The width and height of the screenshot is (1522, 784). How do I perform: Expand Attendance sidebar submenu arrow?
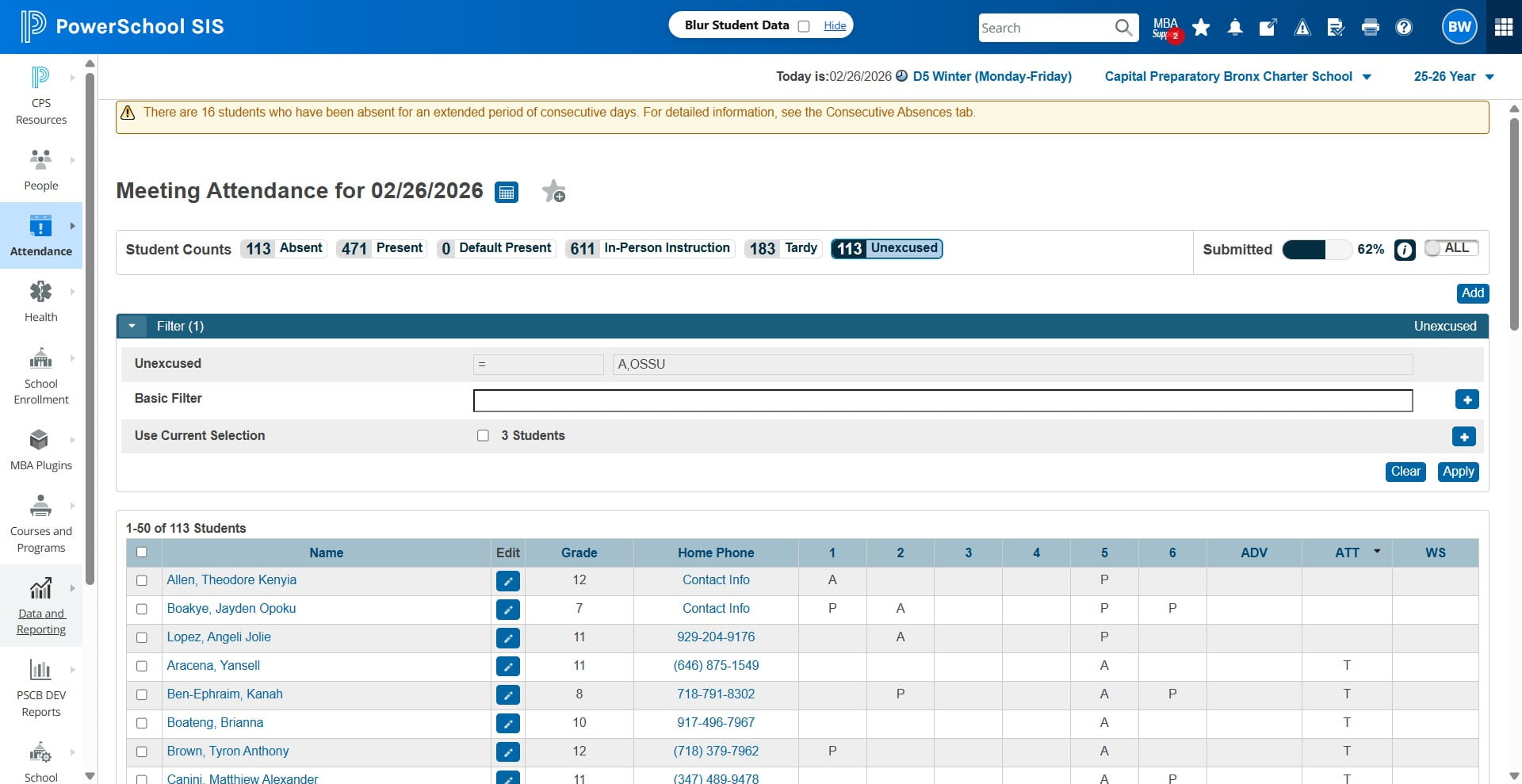tap(73, 226)
